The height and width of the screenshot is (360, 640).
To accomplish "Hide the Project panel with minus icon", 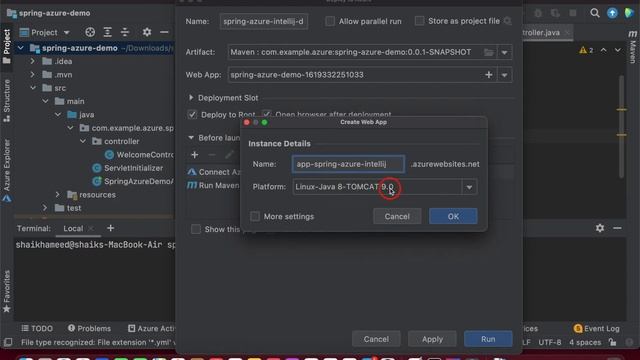I will [x=164, y=32].
